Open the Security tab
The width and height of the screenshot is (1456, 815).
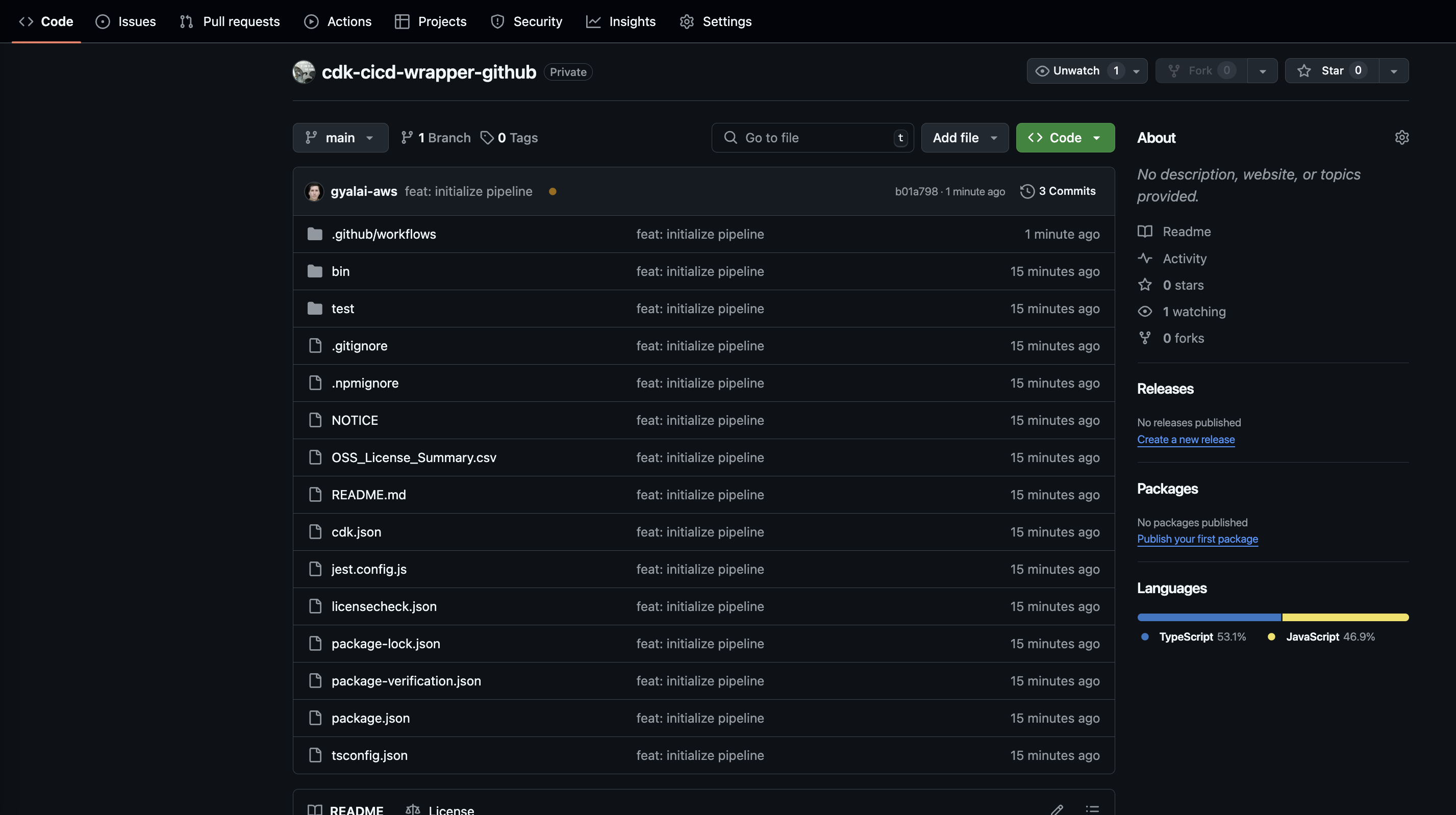pyautogui.click(x=526, y=21)
